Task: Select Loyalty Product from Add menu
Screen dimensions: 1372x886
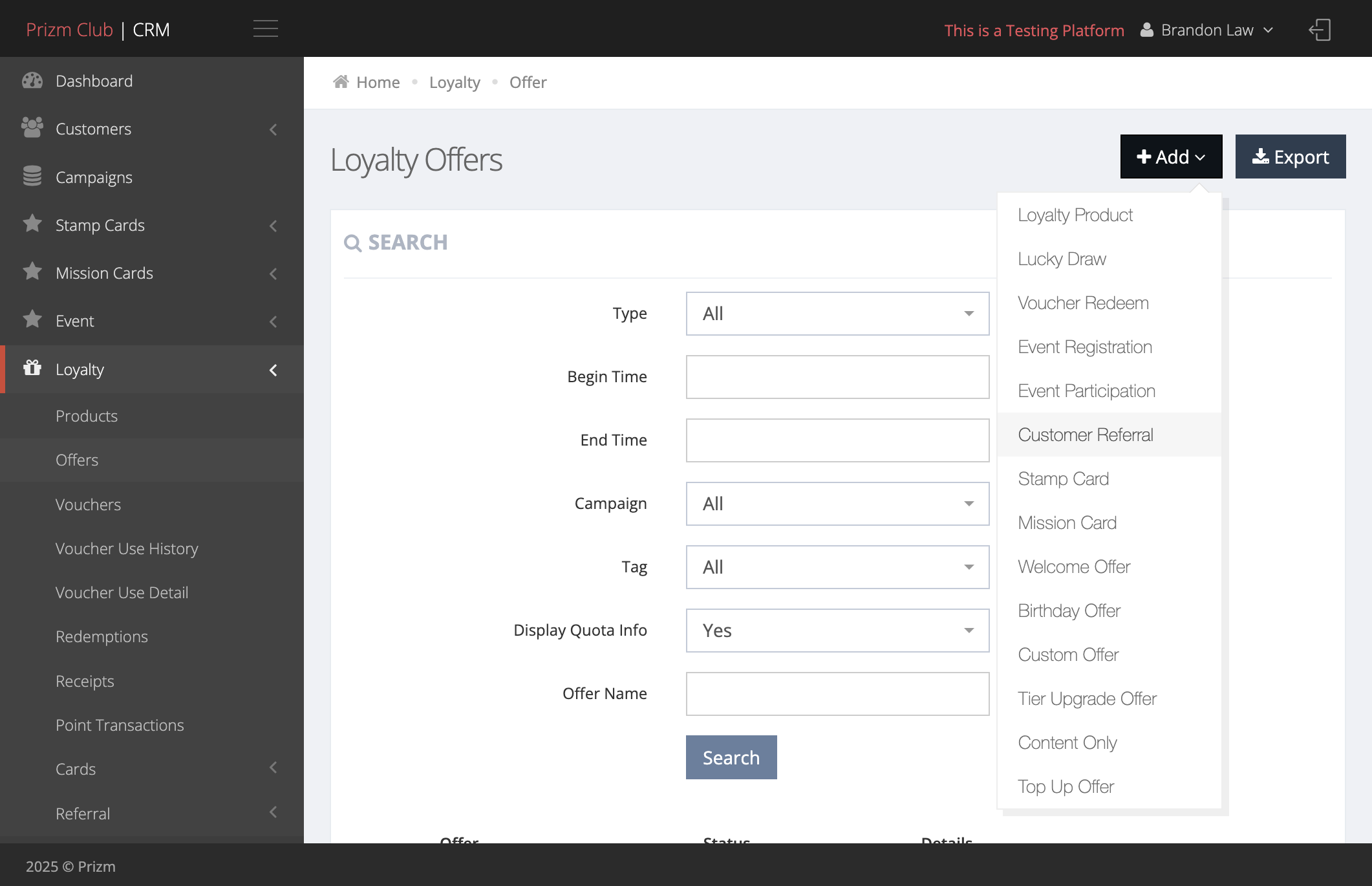Action: [1109, 215]
